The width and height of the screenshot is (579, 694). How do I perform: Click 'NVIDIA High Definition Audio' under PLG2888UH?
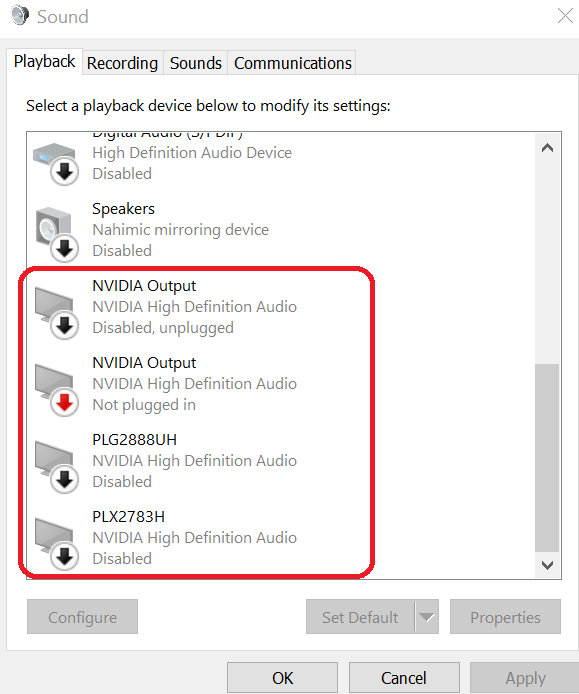[194, 461]
